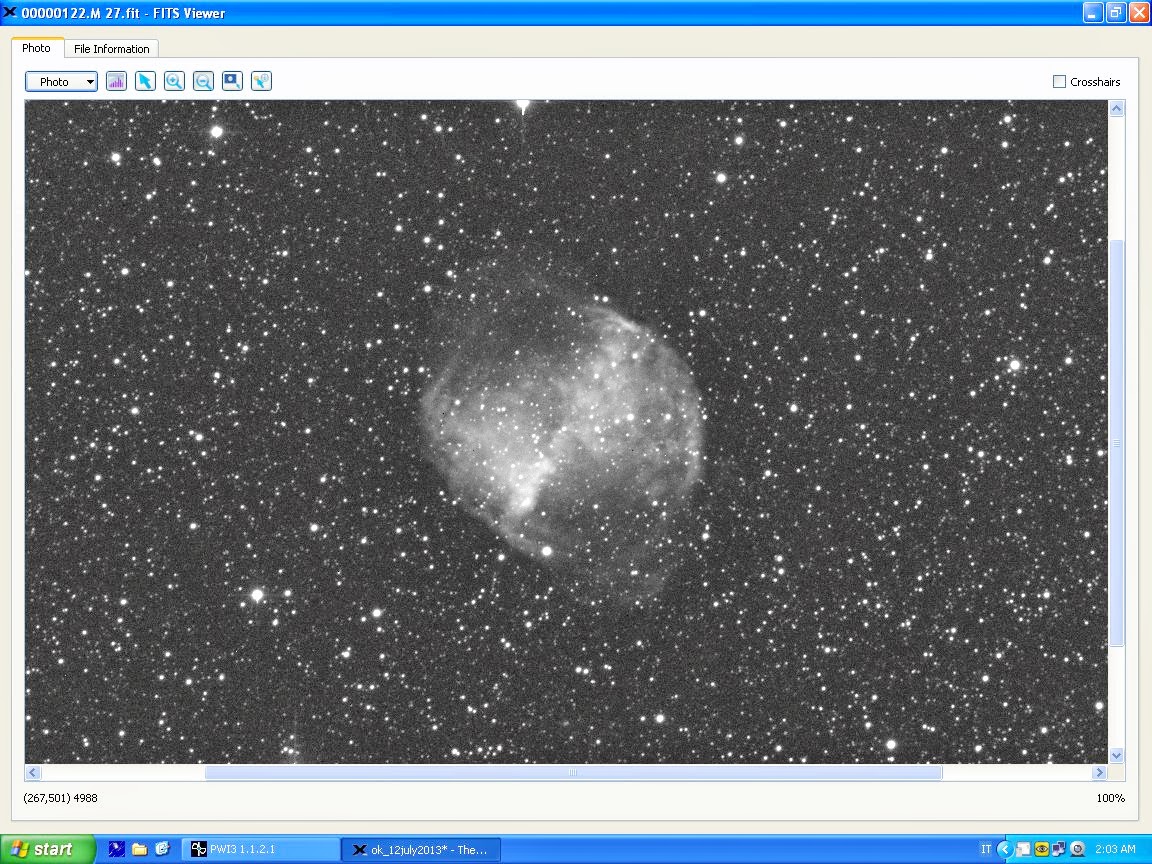Switch to ok_12july2013 taskbar window
This screenshot has height=864, width=1152.
(x=420, y=849)
